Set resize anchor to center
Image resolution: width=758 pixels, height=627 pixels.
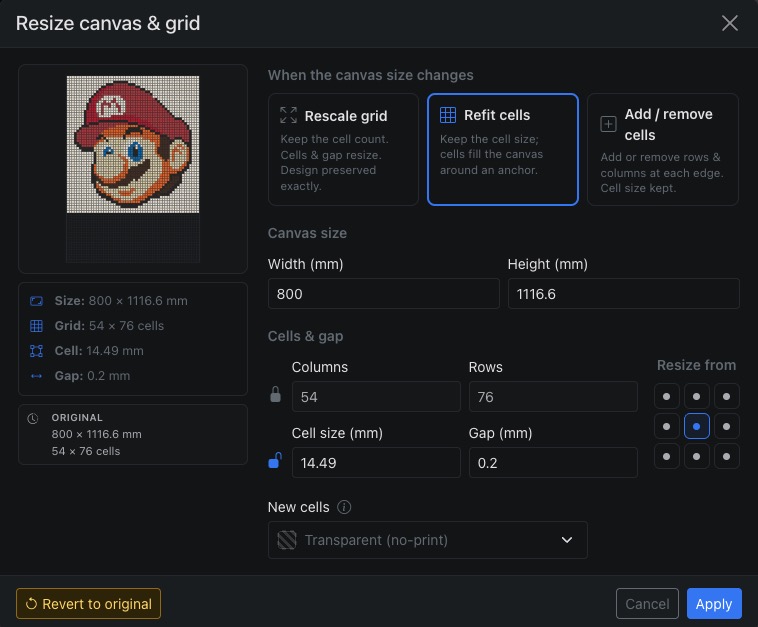697,426
